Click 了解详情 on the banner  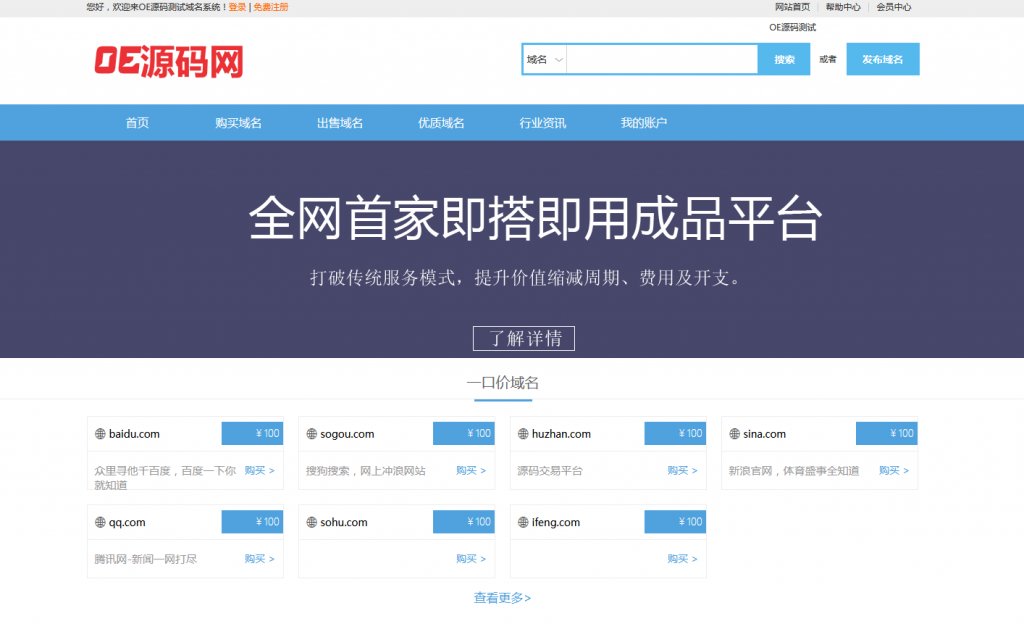[x=523, y=338]
